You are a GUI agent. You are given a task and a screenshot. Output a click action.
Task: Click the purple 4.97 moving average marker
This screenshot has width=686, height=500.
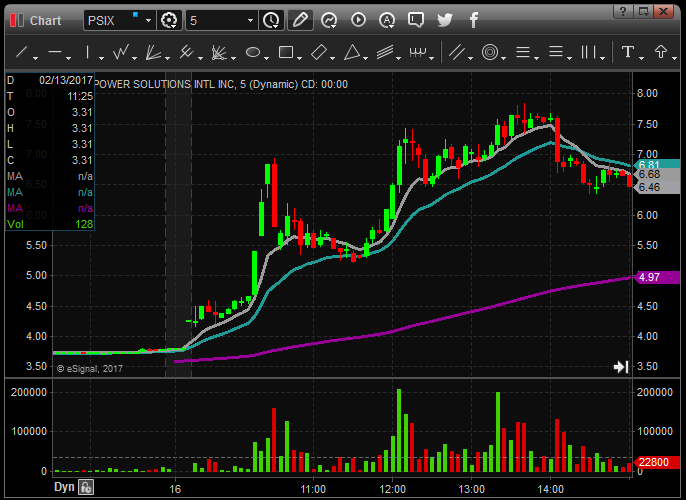[658, 277]
